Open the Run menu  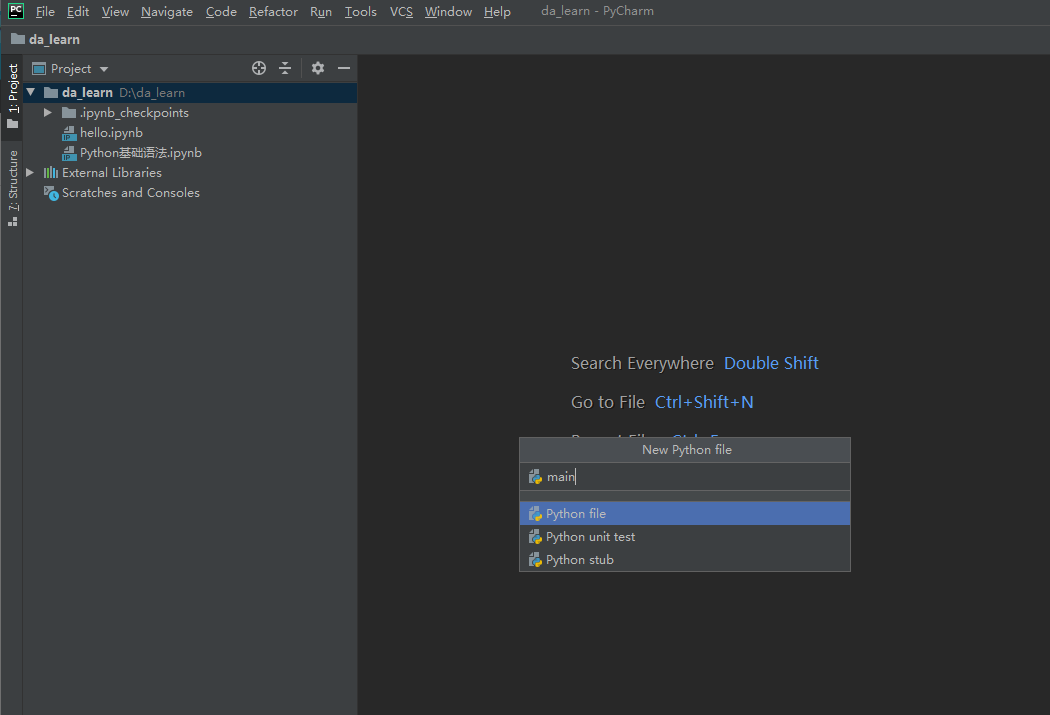click(x=321, y=11)
